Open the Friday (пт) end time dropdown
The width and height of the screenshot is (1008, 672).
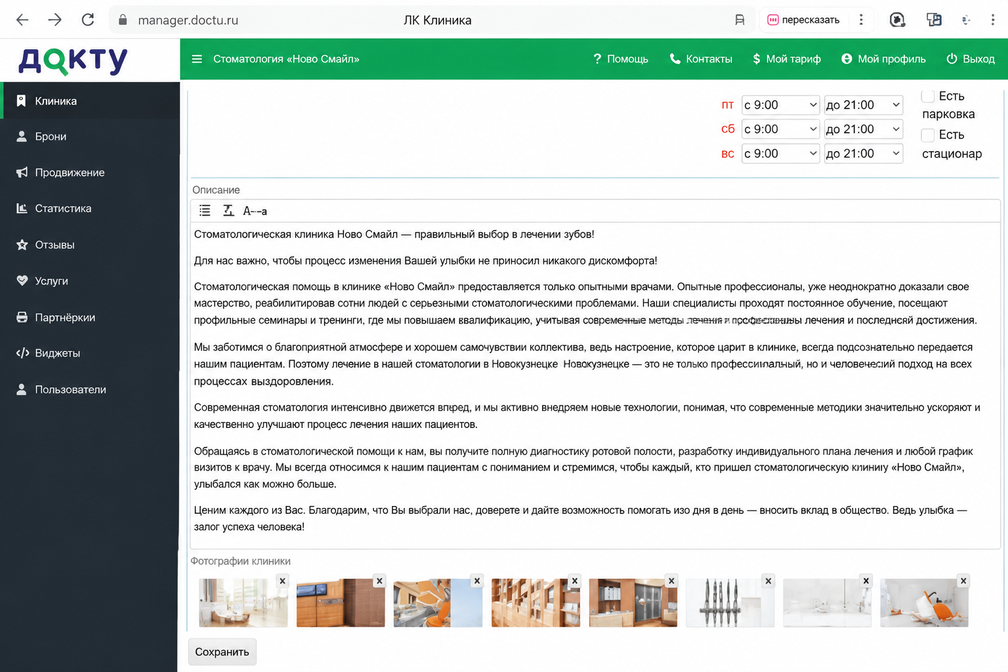[863, 105]
